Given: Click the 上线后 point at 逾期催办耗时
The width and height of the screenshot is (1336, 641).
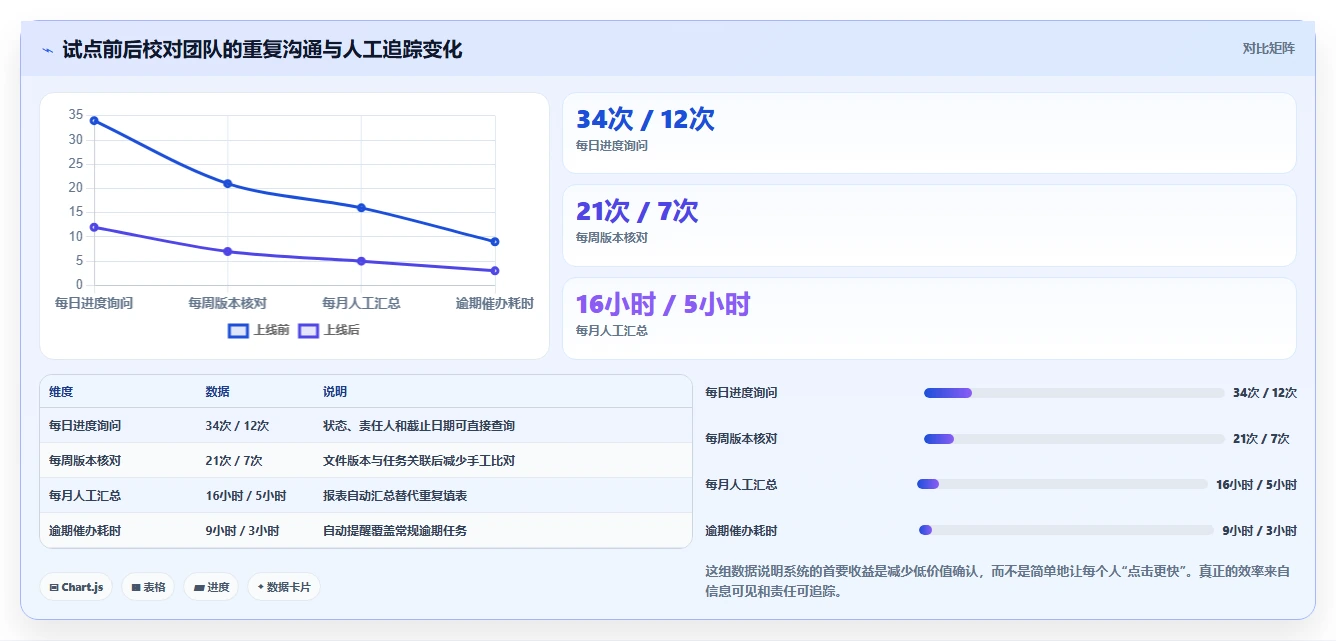Looking at the screenshot, I should 495,271.
